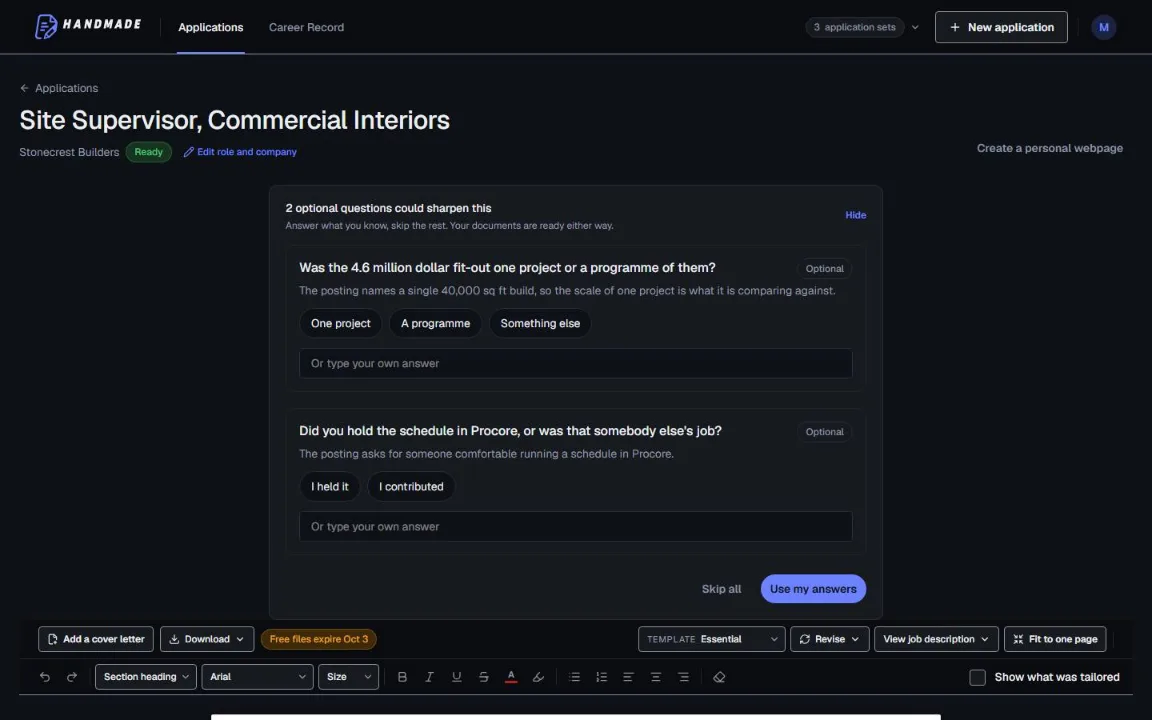
Task: Select the I held it answer
Action: pos(330,486)
